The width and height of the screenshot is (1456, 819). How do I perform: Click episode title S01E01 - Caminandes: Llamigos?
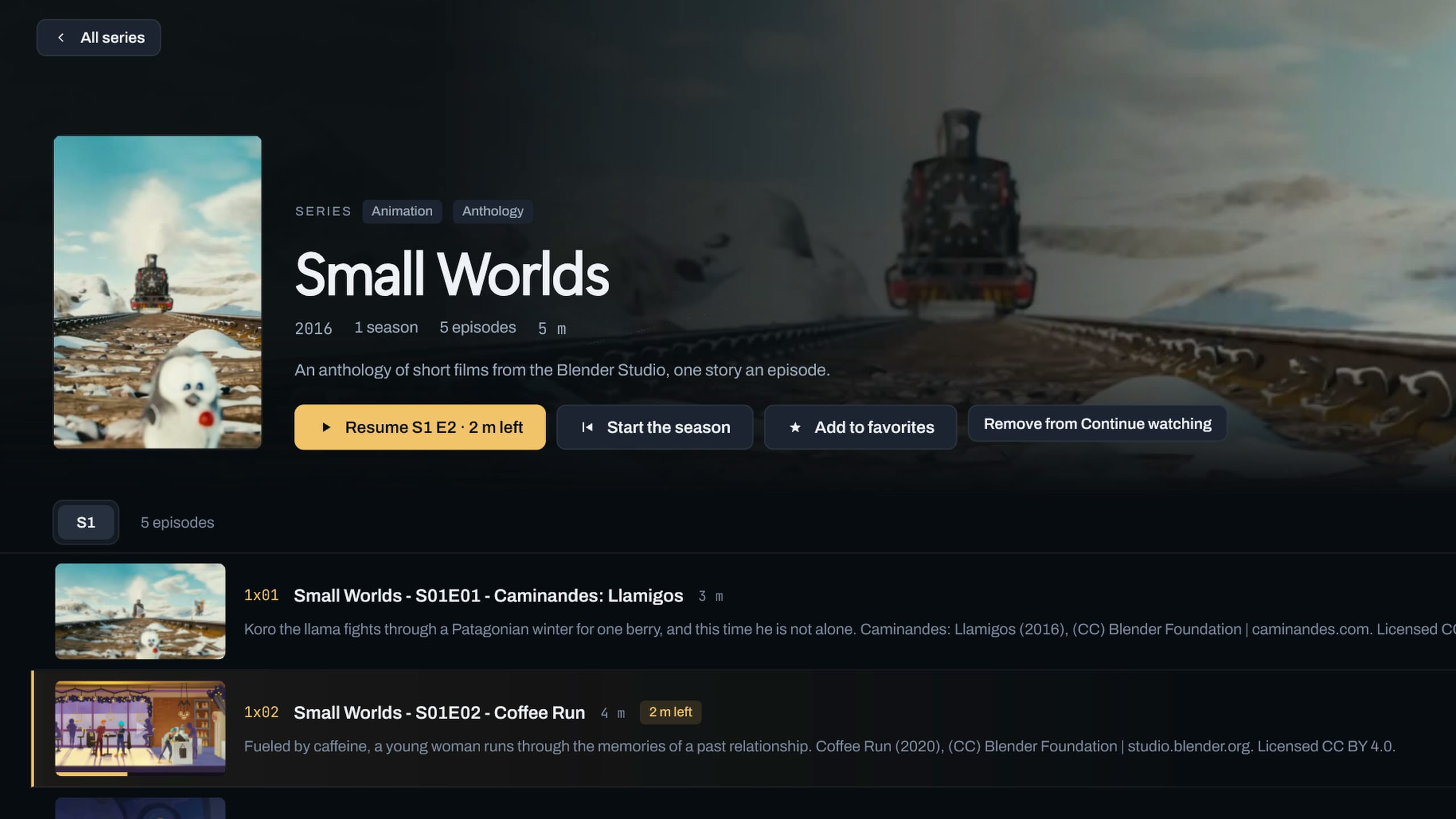point(488,595)
